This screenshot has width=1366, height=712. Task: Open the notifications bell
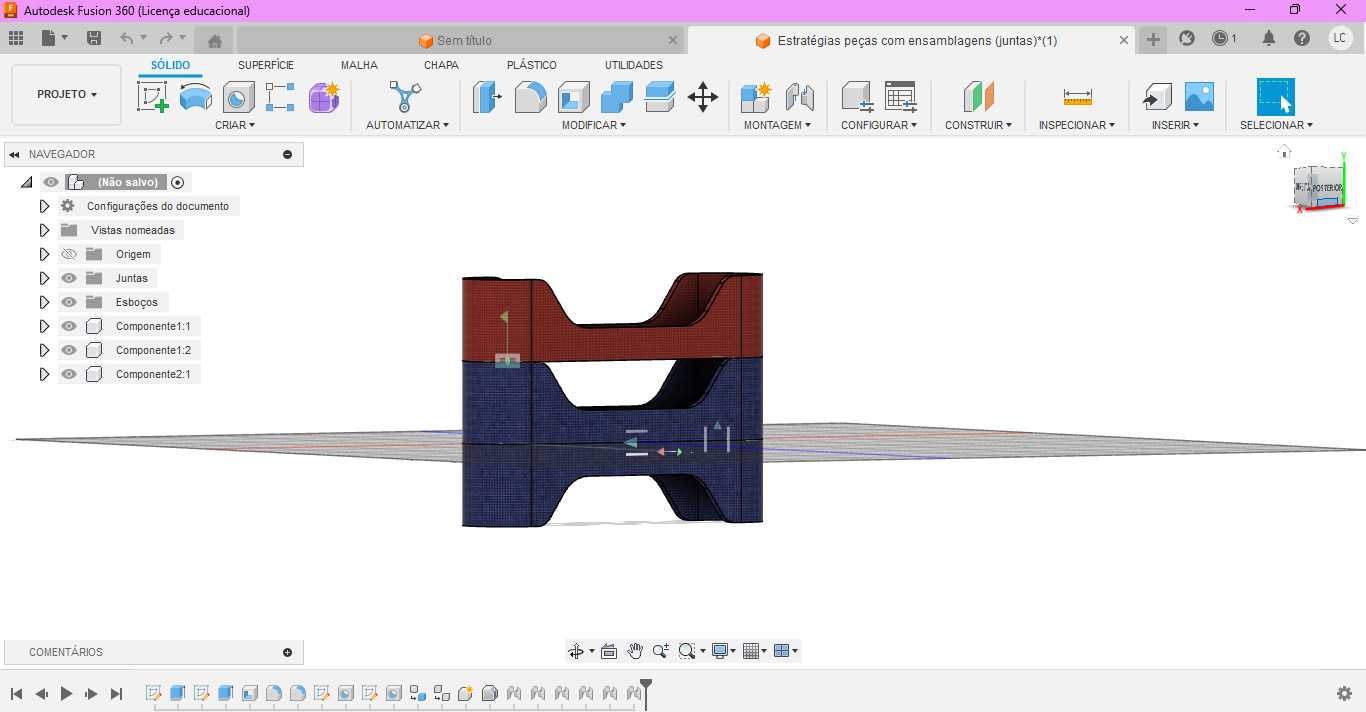(x=1269, y=38)
